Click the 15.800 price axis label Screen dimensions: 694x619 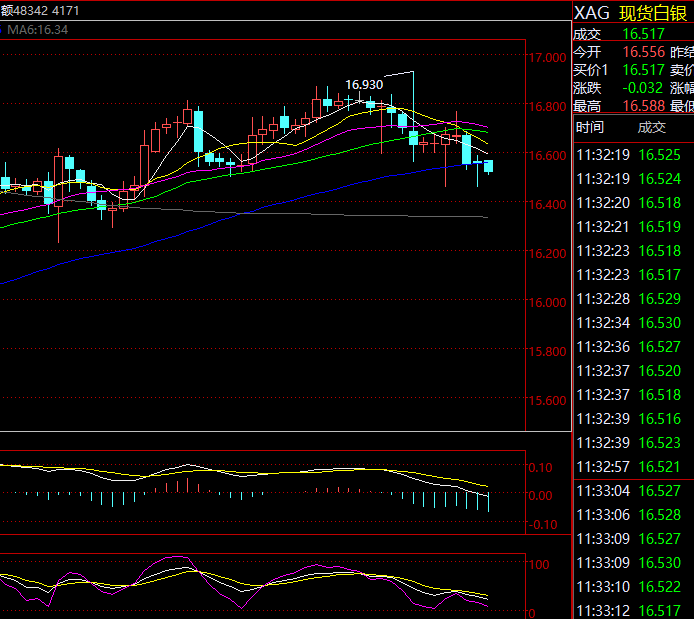click(547, 352)
